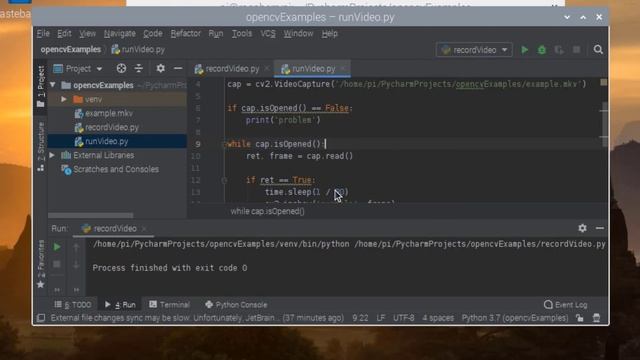640x360 pixels.
Task: Open the Python Console
Action: (236, 305)
